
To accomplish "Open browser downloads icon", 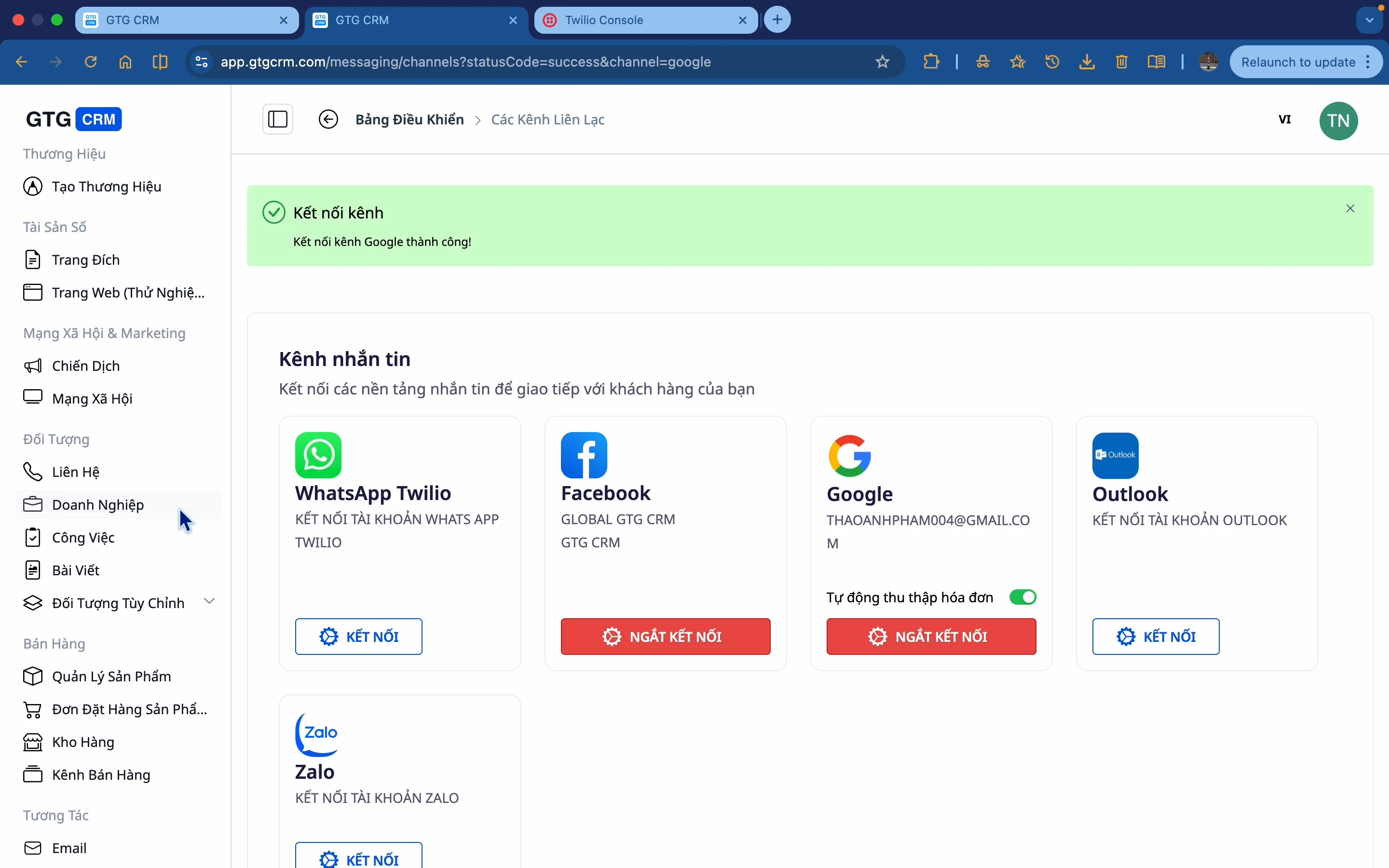I will pos(1087,62).
